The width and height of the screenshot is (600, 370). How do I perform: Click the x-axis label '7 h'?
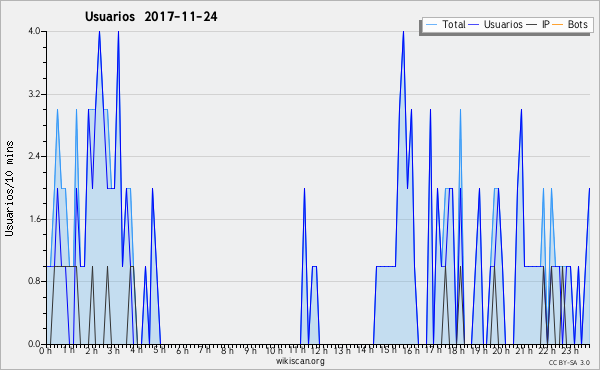point(204,350)
